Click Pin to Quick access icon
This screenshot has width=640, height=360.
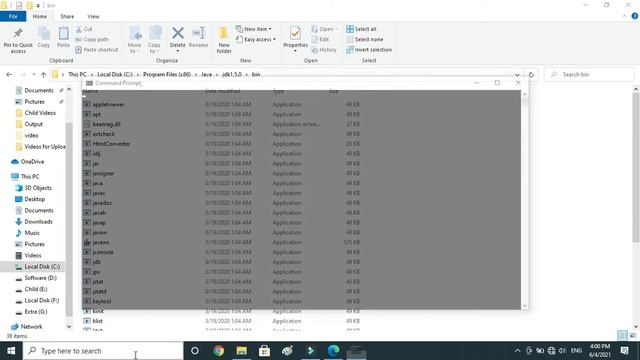click(18, 40)
